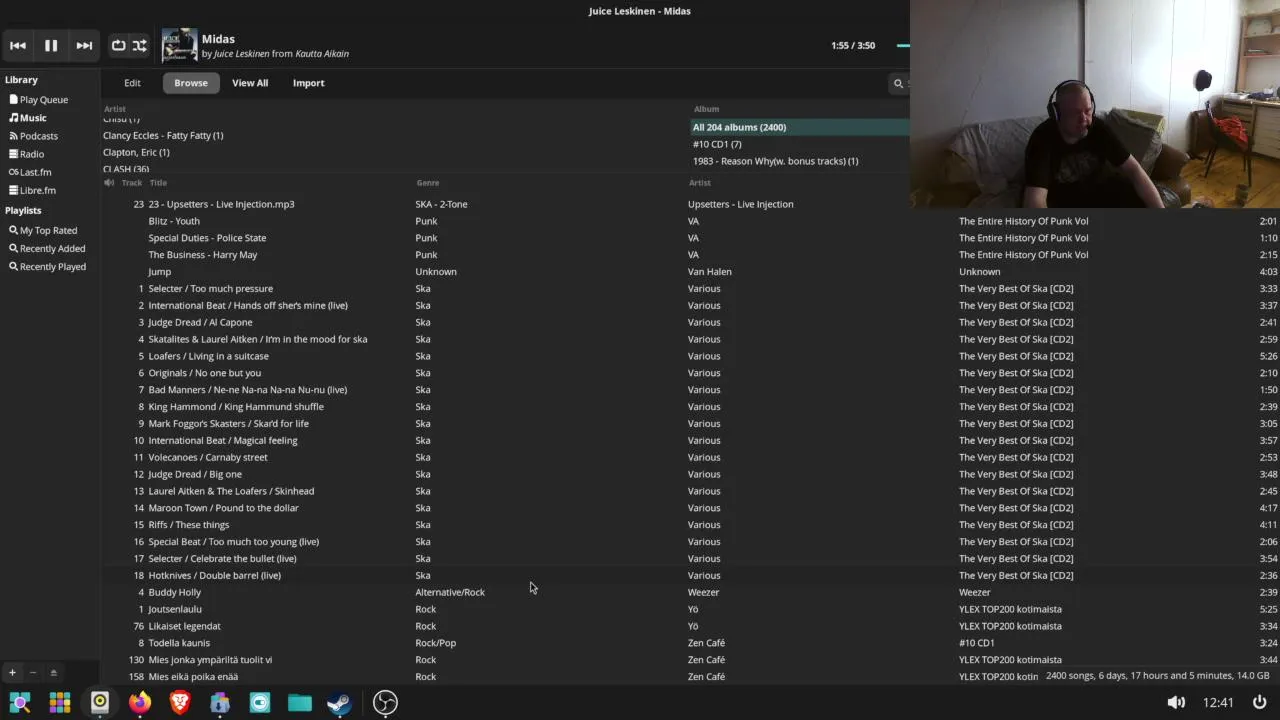1280x720 pixels.
Task: Open My Top Rated playlist
Action: coord(48,230)
